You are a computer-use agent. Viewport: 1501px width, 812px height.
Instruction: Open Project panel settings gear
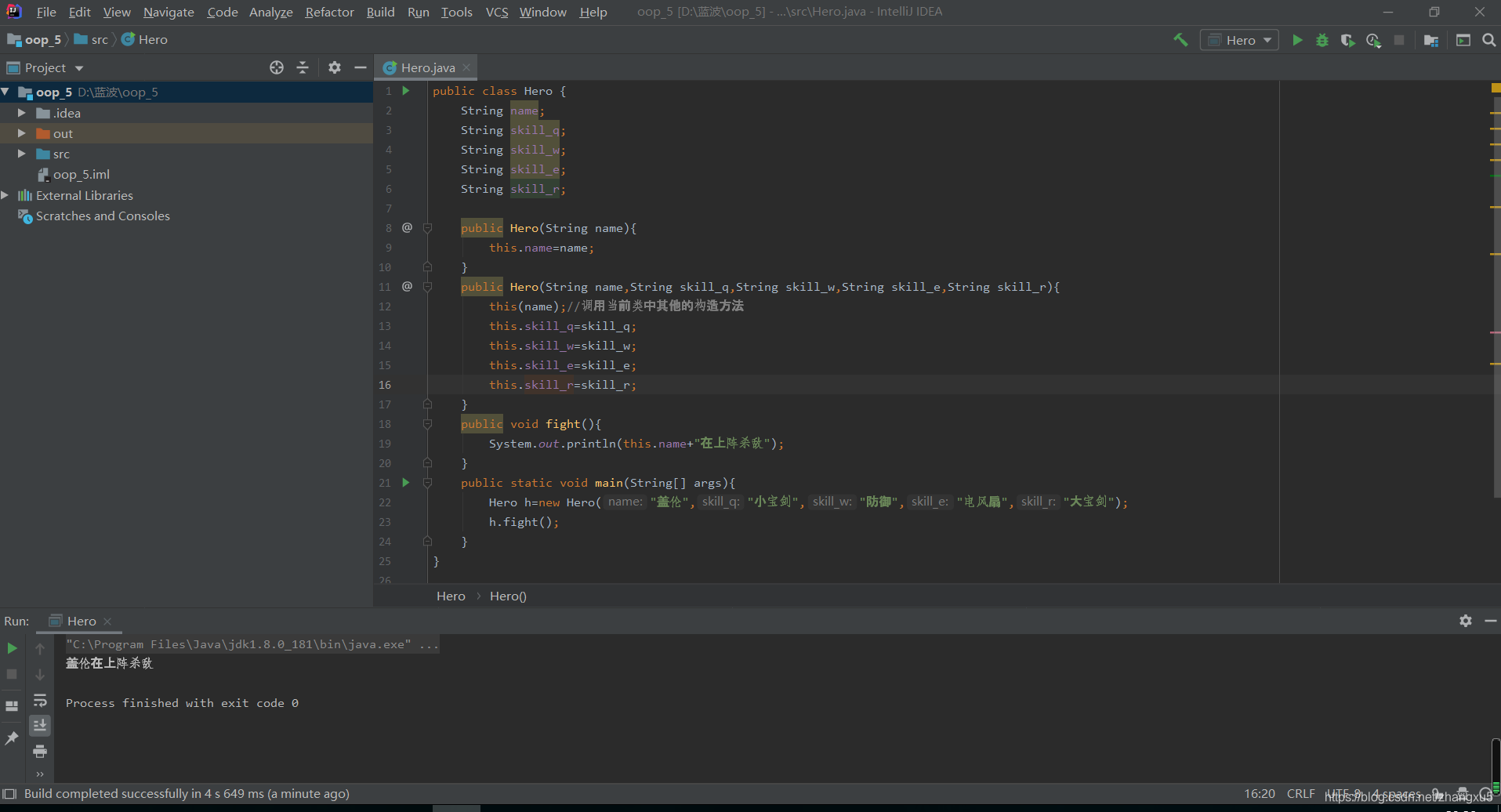tap(335, 67)
